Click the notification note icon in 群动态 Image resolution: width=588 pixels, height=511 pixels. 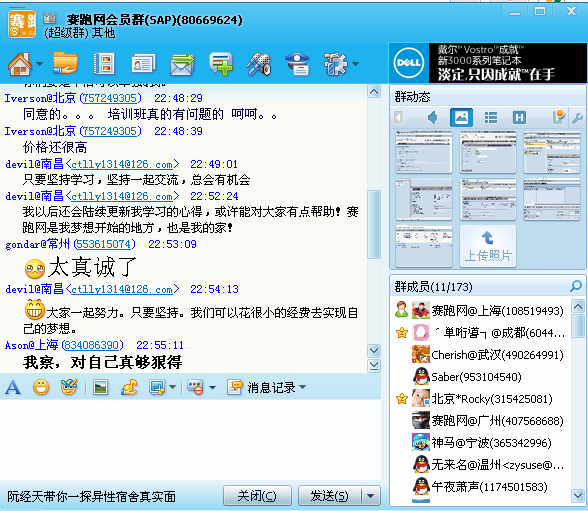point(559,117)
